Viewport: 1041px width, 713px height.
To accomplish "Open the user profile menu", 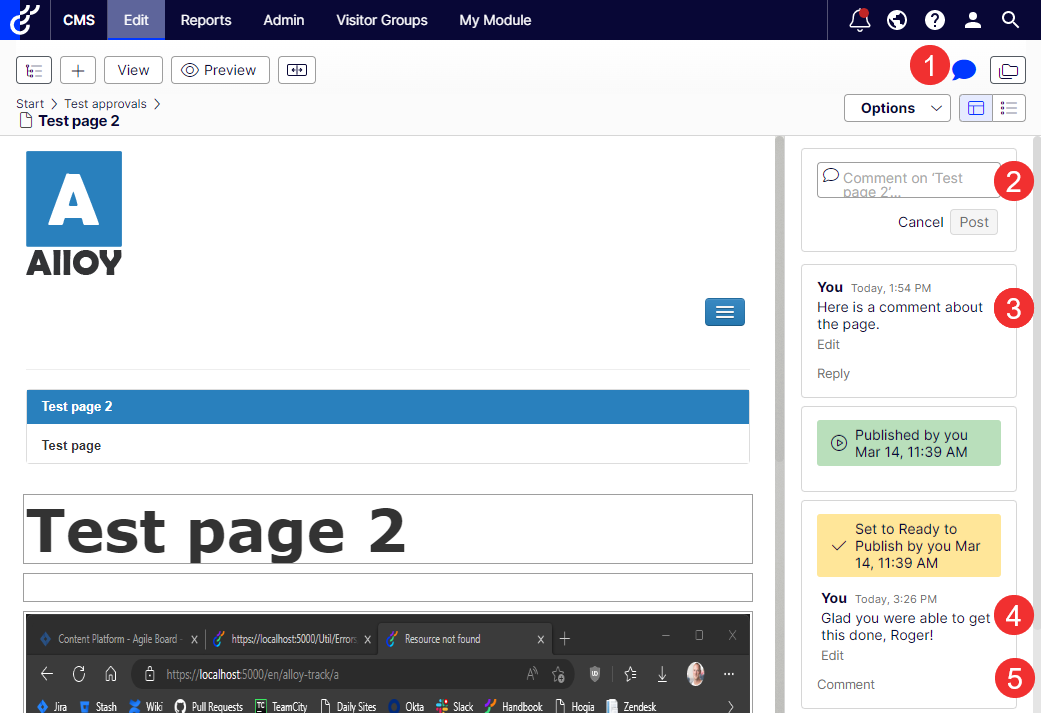I will click(973, 20).
